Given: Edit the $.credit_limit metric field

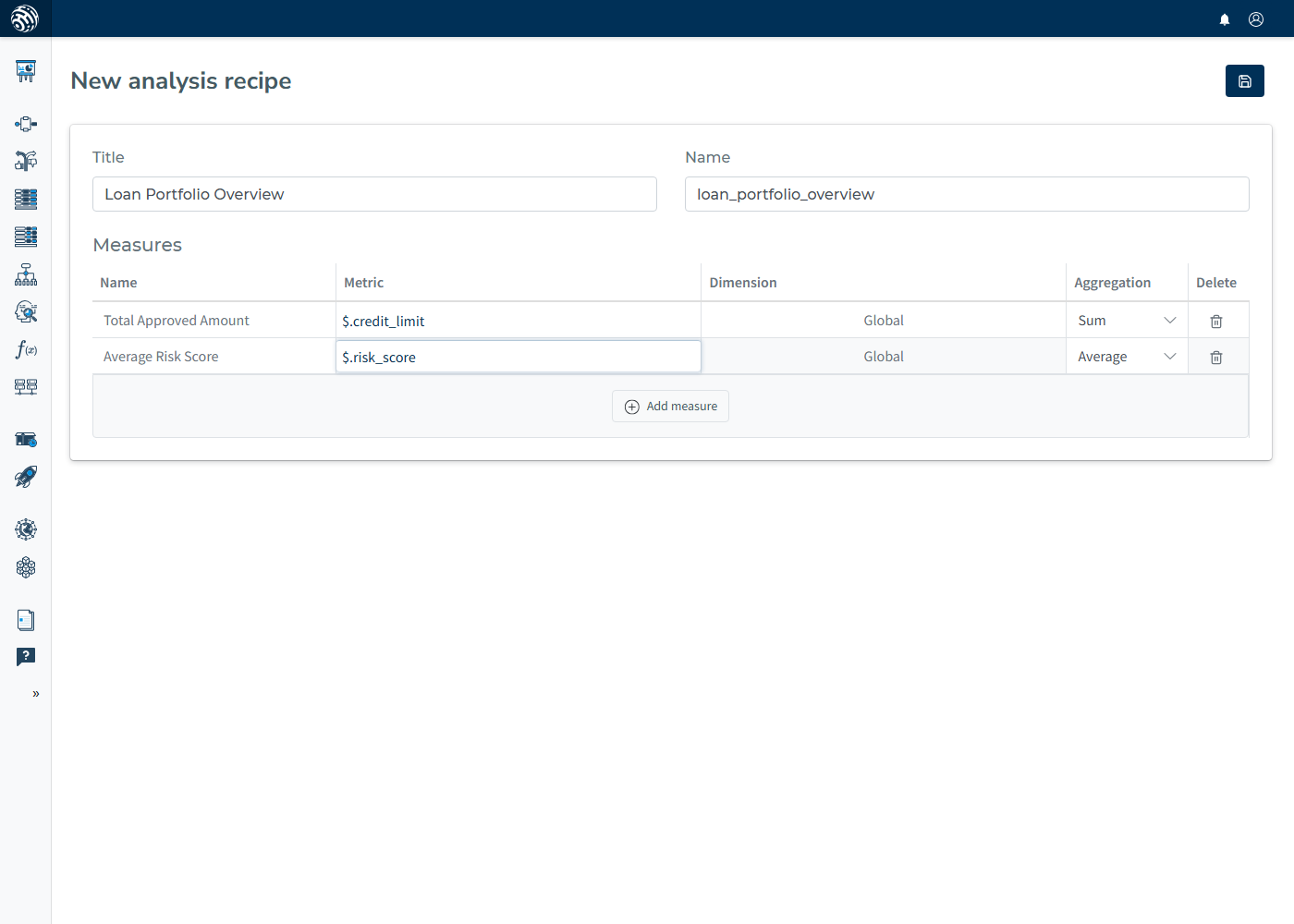Looking at the screenshot, I should (519, 321).
